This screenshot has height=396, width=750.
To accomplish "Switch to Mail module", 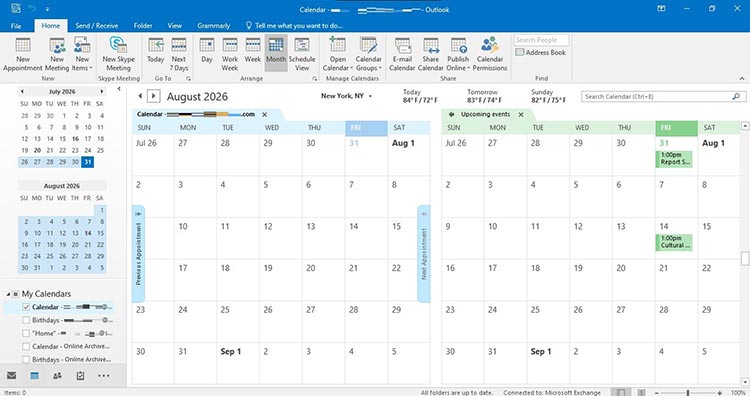I will (11, 376).
